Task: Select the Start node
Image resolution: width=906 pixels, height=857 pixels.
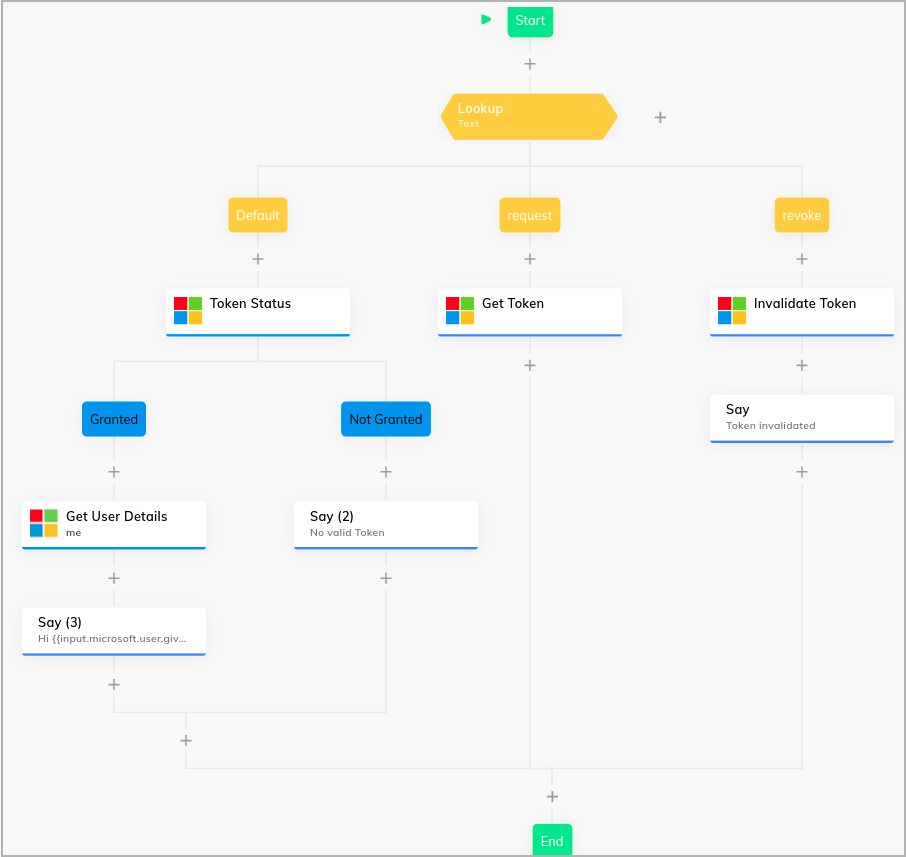Action: click(530, 21)
